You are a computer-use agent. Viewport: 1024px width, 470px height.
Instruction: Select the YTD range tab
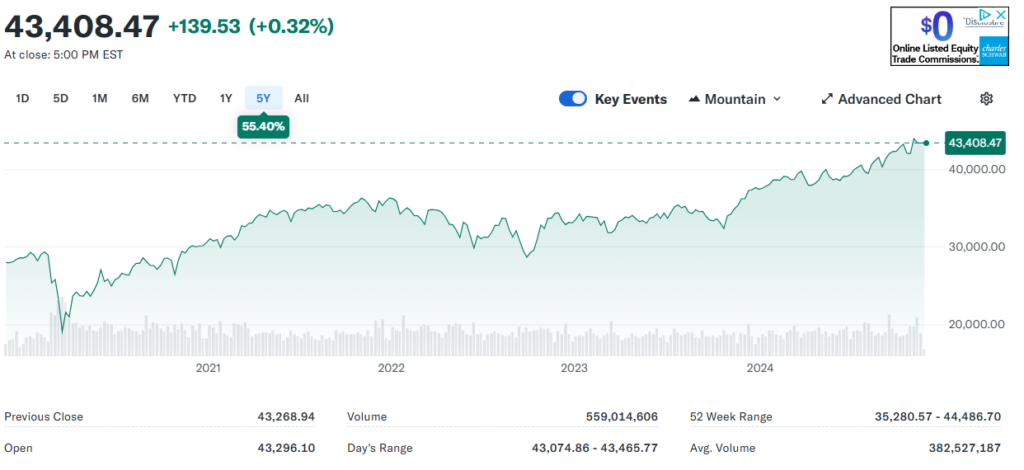coord(184,98)
